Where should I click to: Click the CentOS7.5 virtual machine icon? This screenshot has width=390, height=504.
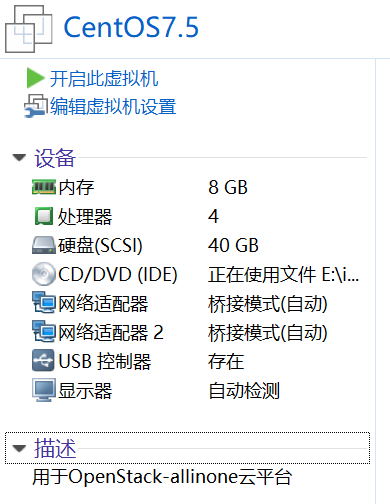point(29,29)
